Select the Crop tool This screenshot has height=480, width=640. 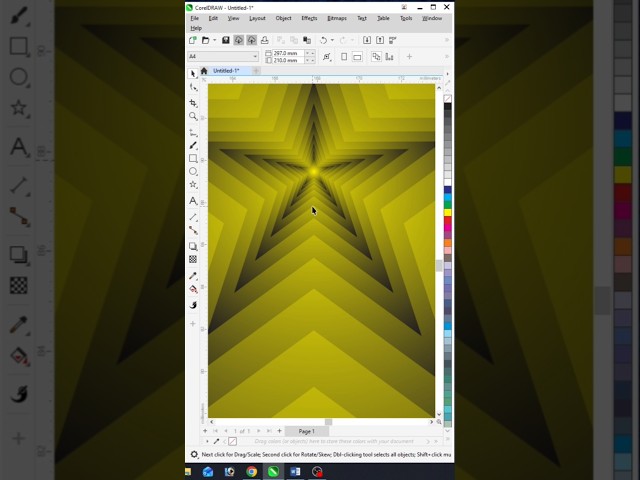coord(193,103)
